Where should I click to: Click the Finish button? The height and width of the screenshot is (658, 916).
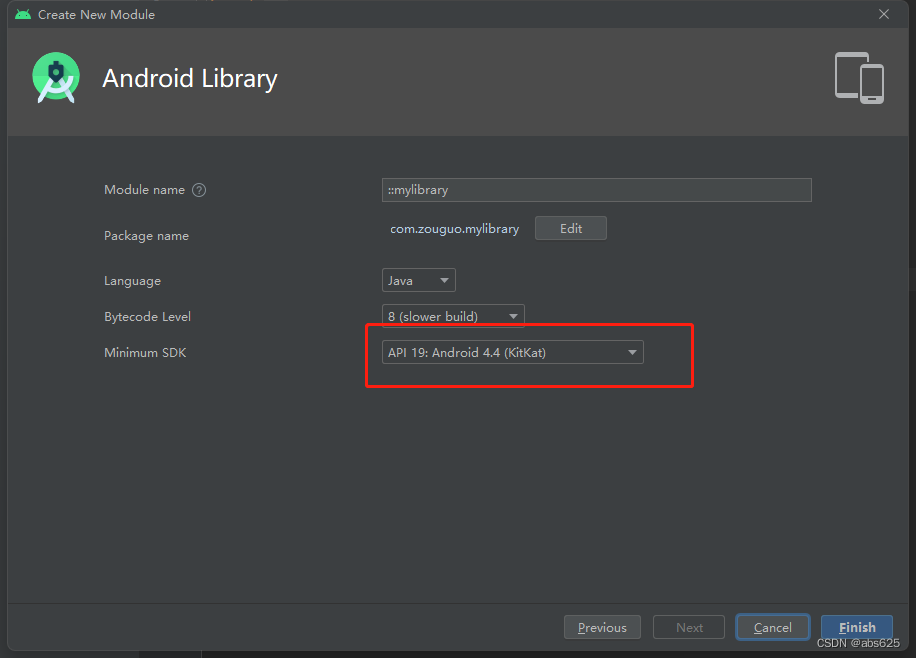pyautogui.click(x=857, y=627)
